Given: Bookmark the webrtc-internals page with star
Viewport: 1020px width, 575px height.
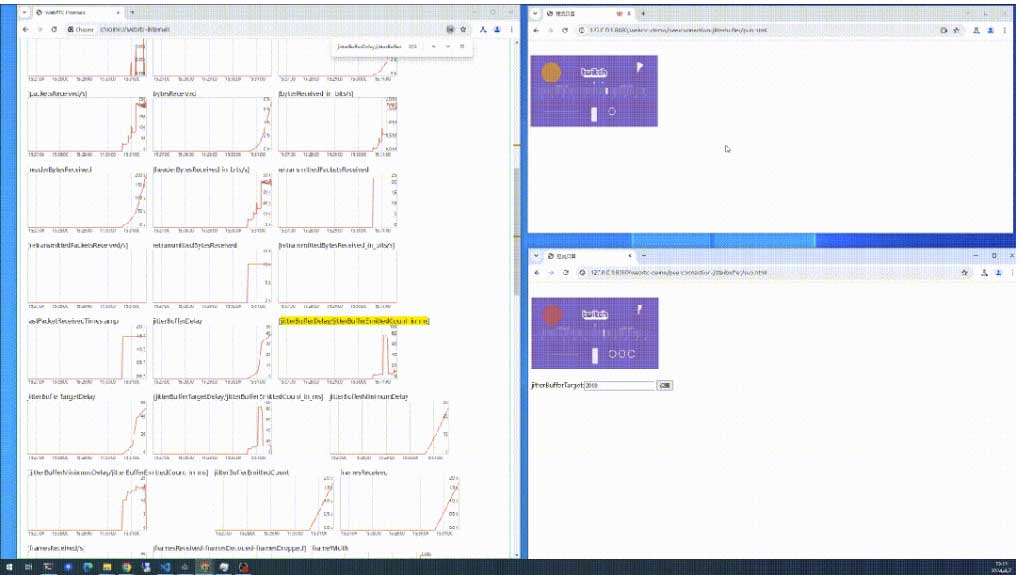Looking at the screenshot, I should (x=464, y=30).
